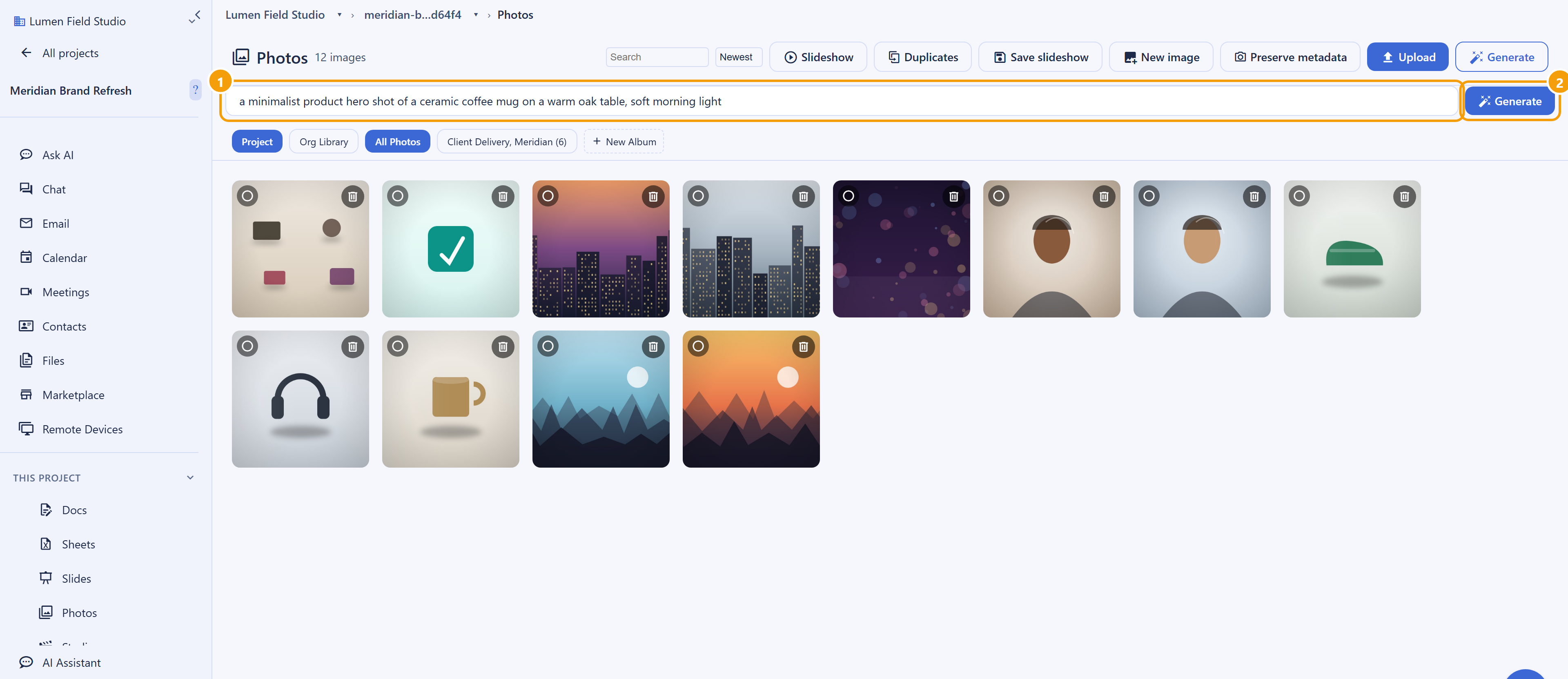Open the meridian-b...d64f4 breadcrumb dropdown arrow
Screen dimensions: 1568x679
tap(476, 15)
